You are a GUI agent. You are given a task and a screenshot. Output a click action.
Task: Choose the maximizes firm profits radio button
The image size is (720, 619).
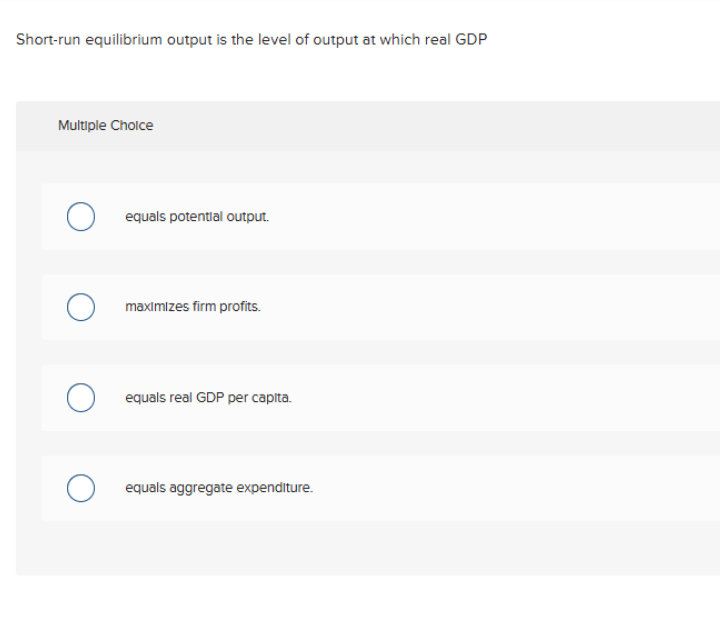point(81,307)
